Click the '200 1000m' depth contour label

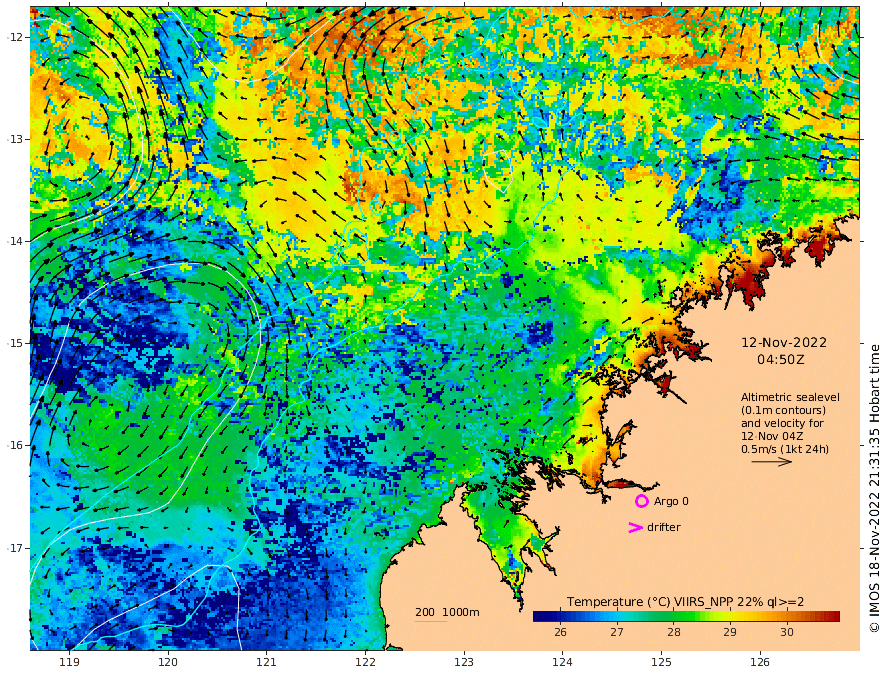[447, 612]
